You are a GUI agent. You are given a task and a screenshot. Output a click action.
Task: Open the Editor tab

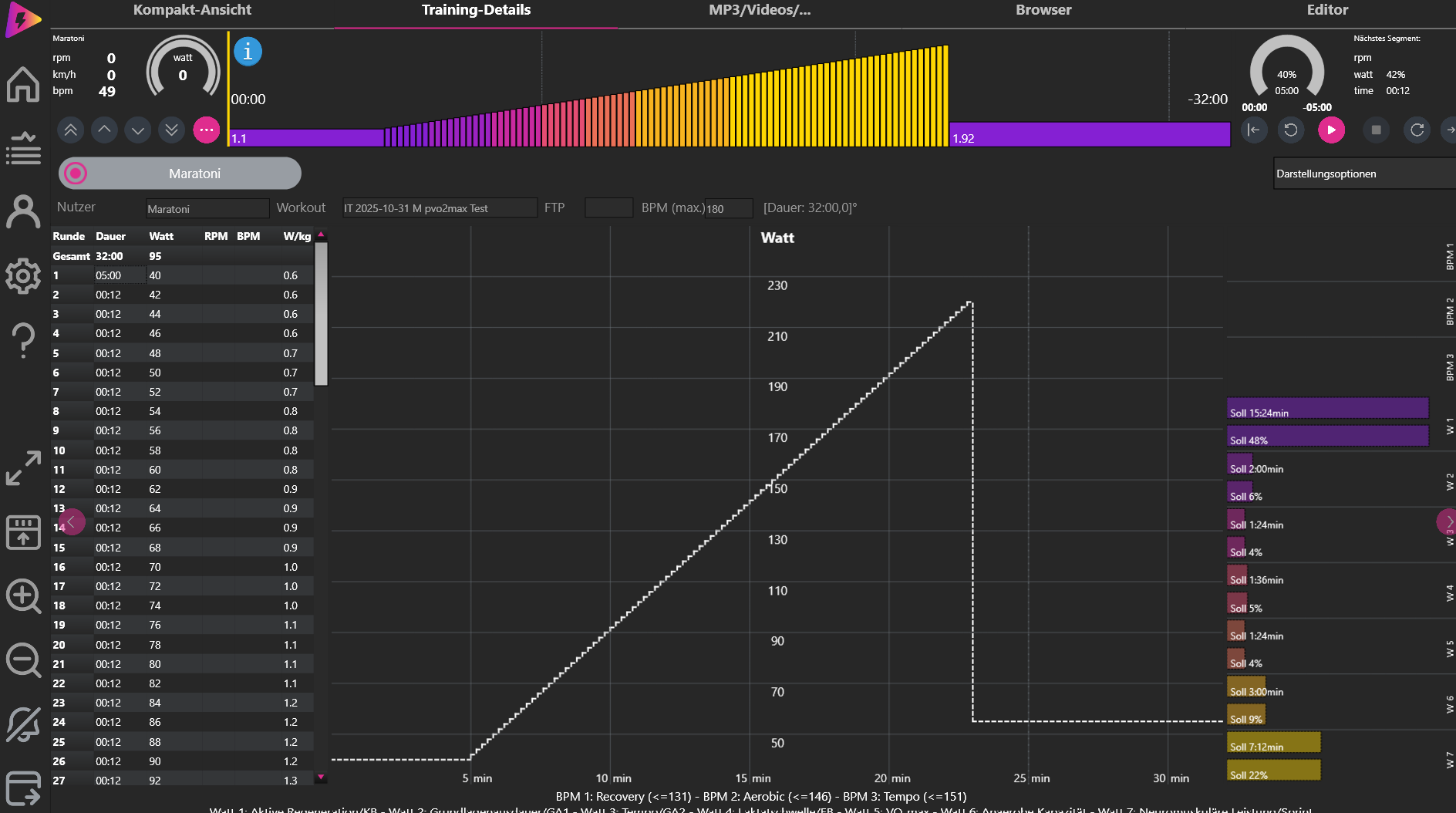[x=1326, y=10]
